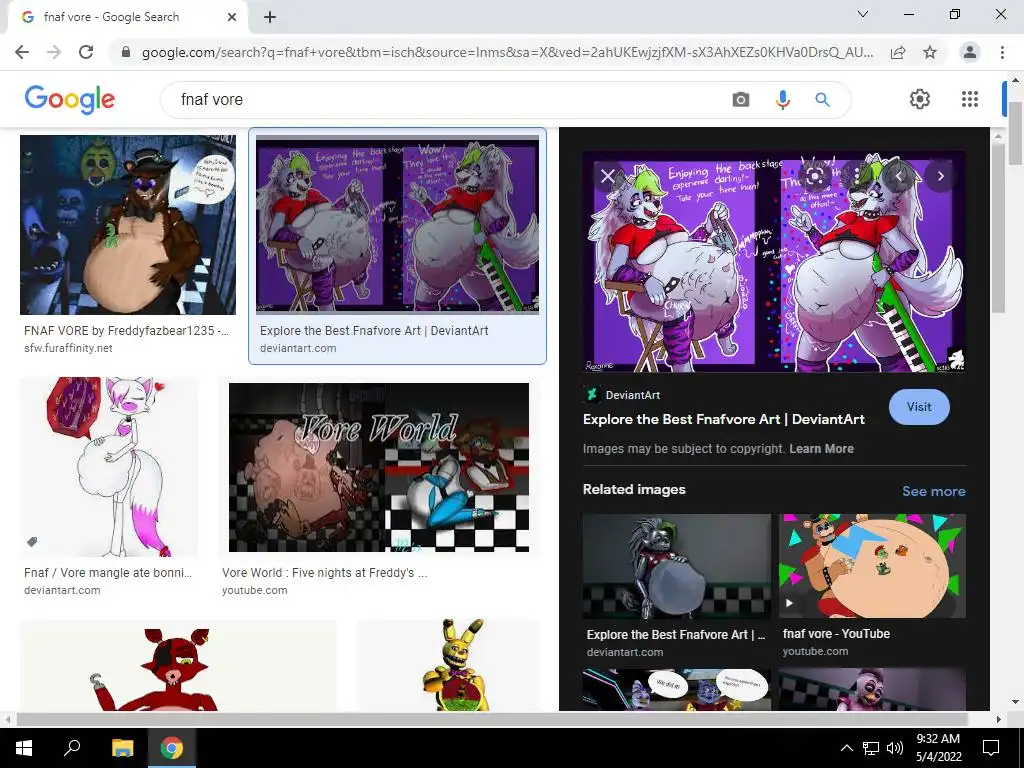Submit the search with the magnifier icon
Screen dimensions: 1024x768
click(x=822, y=99)
